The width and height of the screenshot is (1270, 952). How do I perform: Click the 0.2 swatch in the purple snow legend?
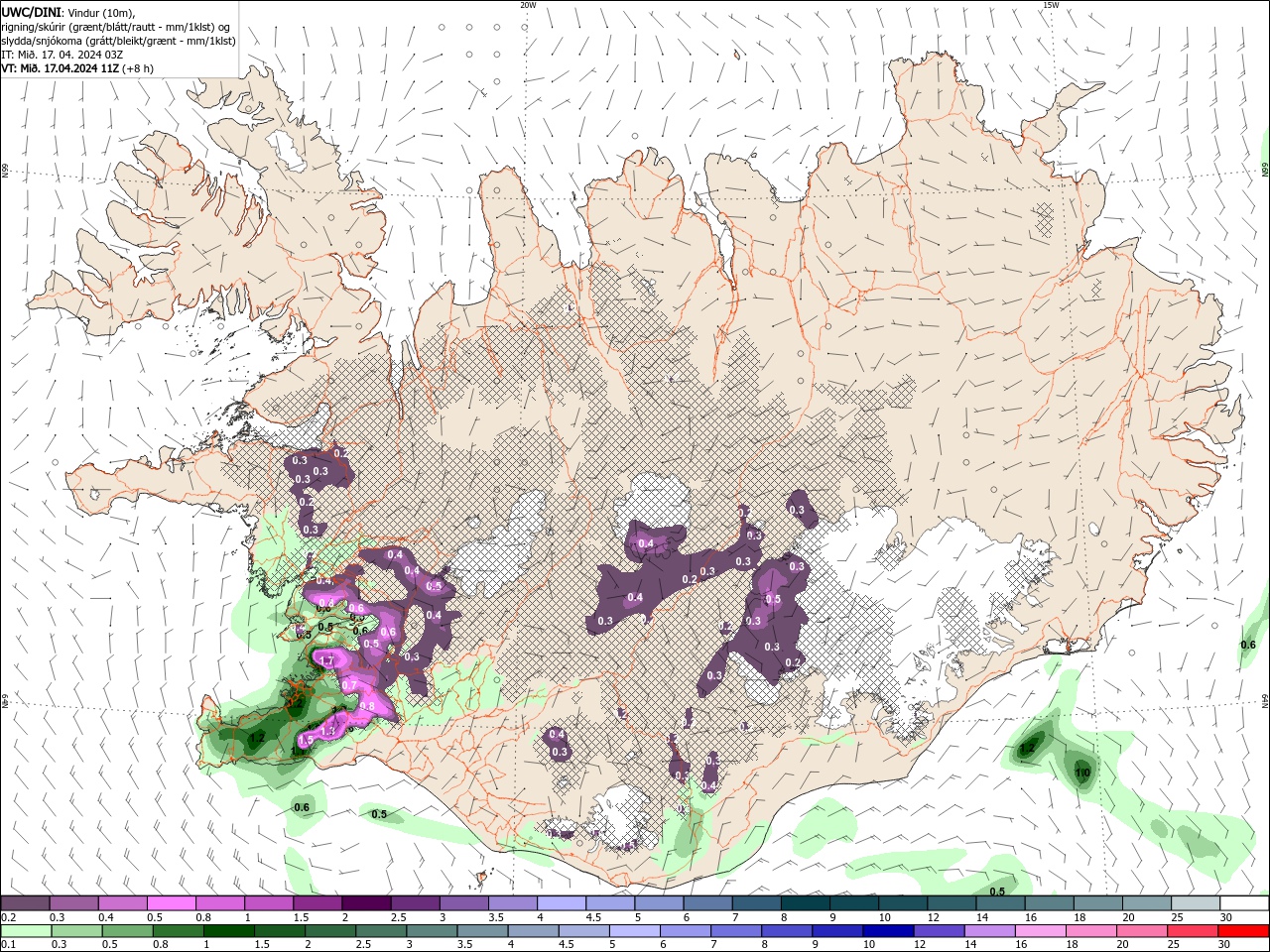click(x=25, y=903)
